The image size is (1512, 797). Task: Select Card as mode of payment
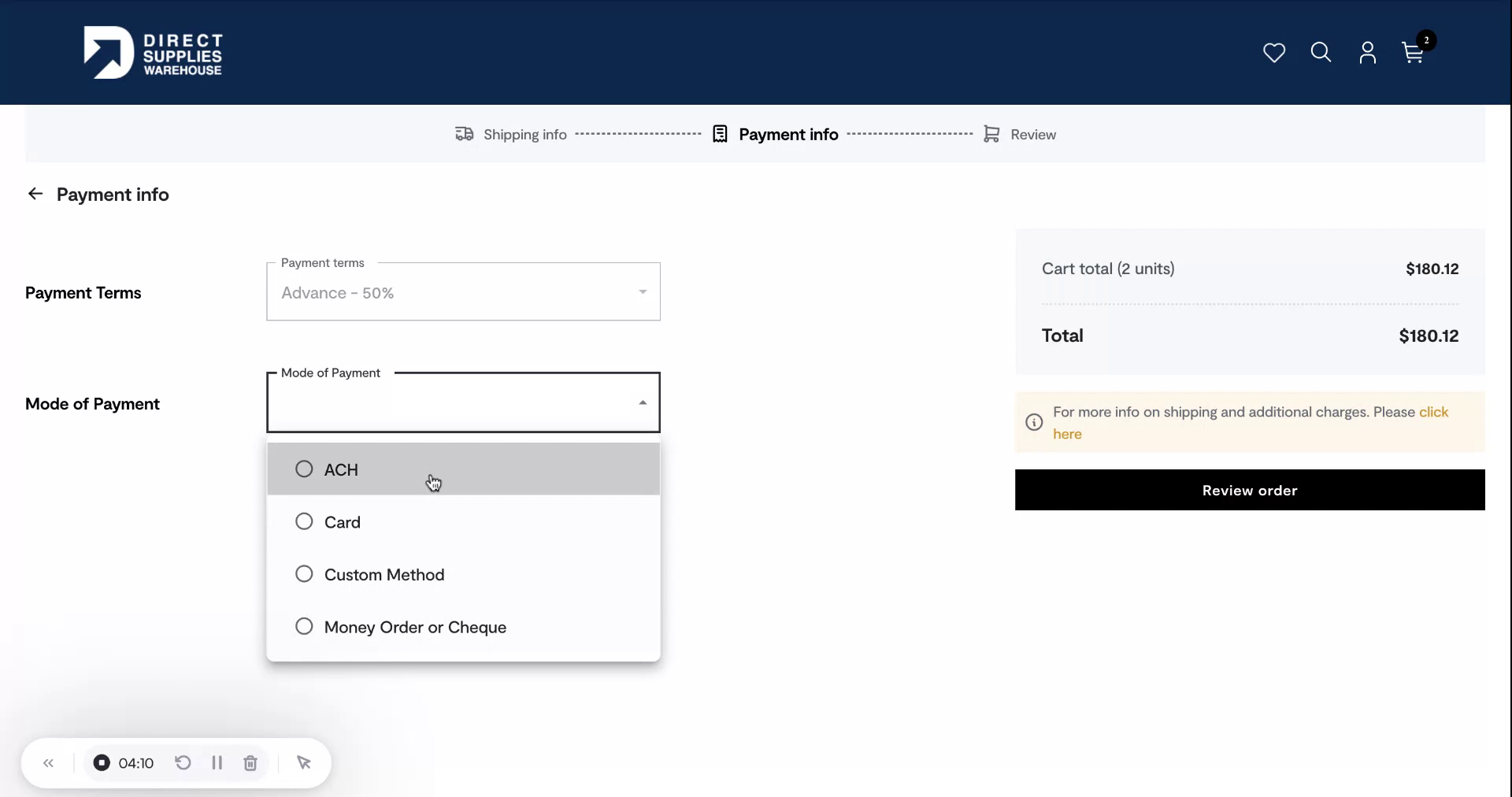[304, 521]
